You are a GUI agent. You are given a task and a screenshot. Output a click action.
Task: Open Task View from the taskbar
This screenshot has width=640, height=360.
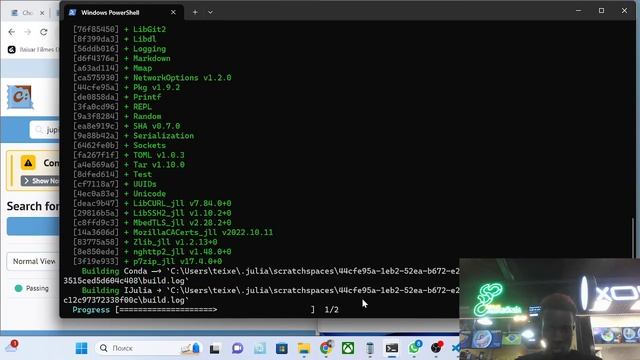(215, 348)
